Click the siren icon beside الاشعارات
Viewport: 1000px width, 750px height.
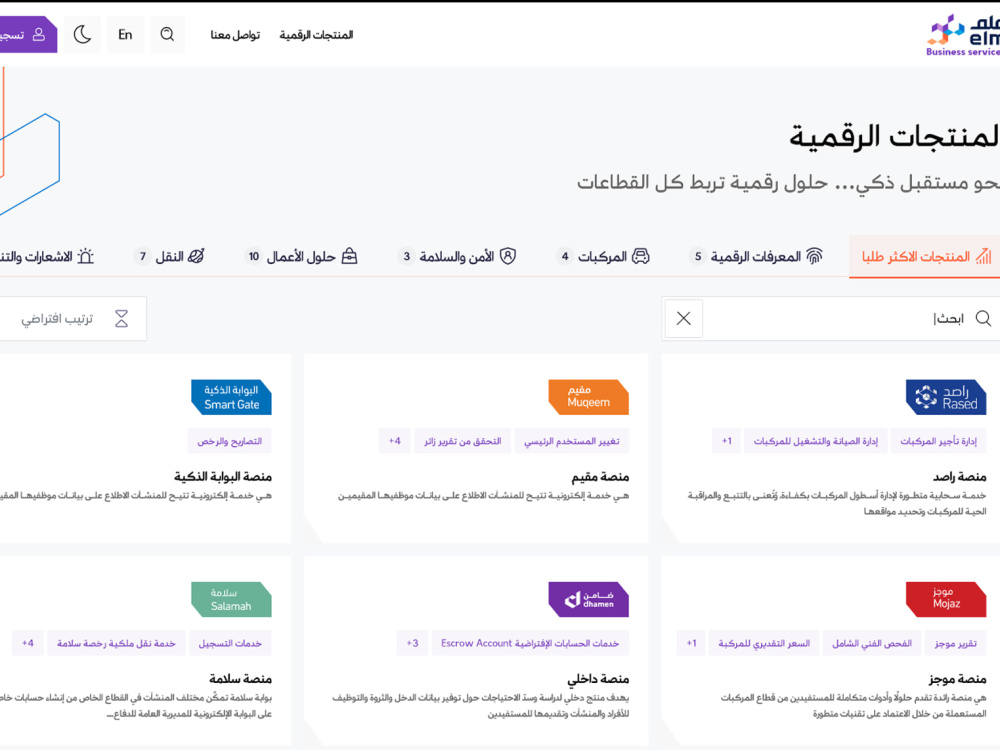coord(85,256)
